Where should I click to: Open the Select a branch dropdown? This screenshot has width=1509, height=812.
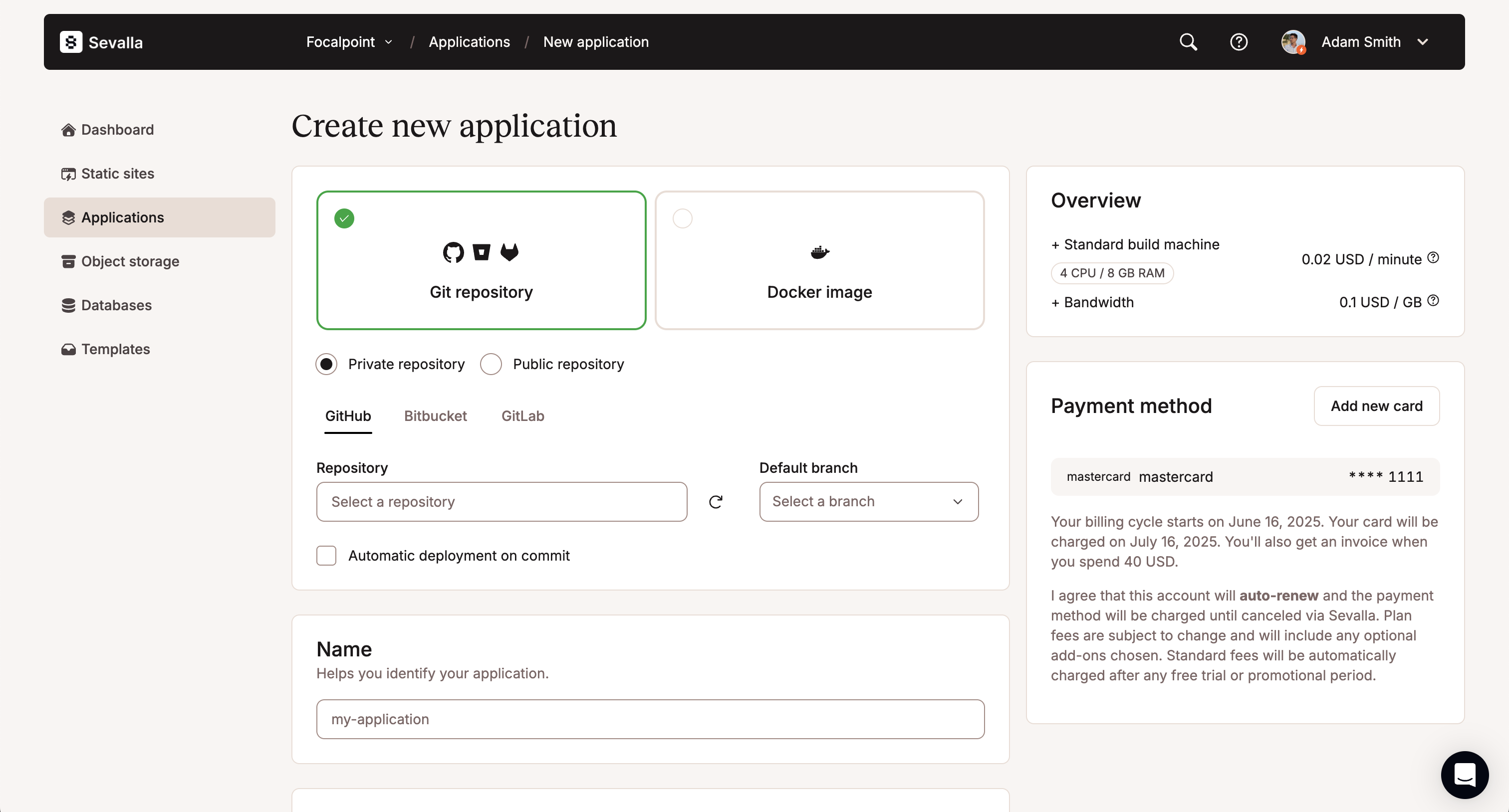[x=868, y=502]
